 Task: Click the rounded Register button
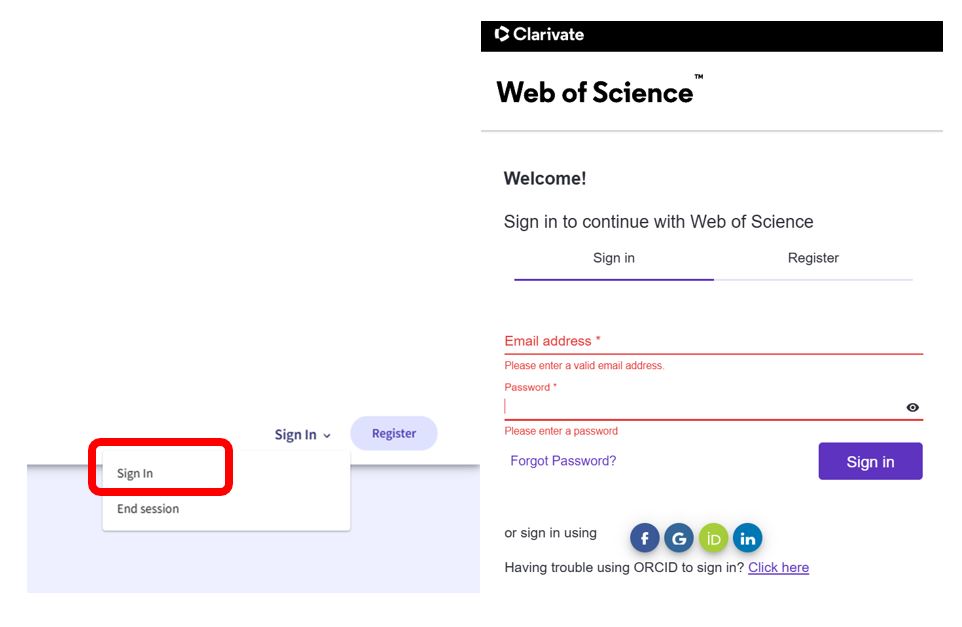pyautogui.click(x=394, y=434)
